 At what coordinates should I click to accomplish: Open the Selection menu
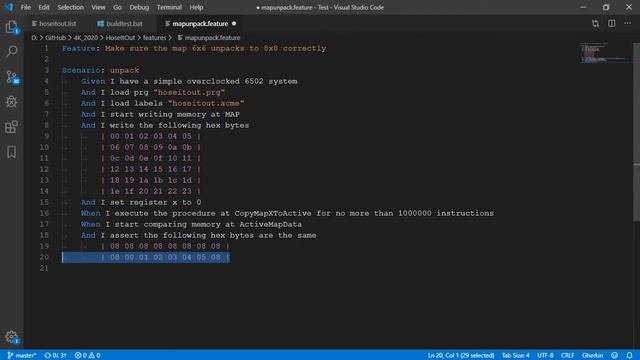[70, 7]
